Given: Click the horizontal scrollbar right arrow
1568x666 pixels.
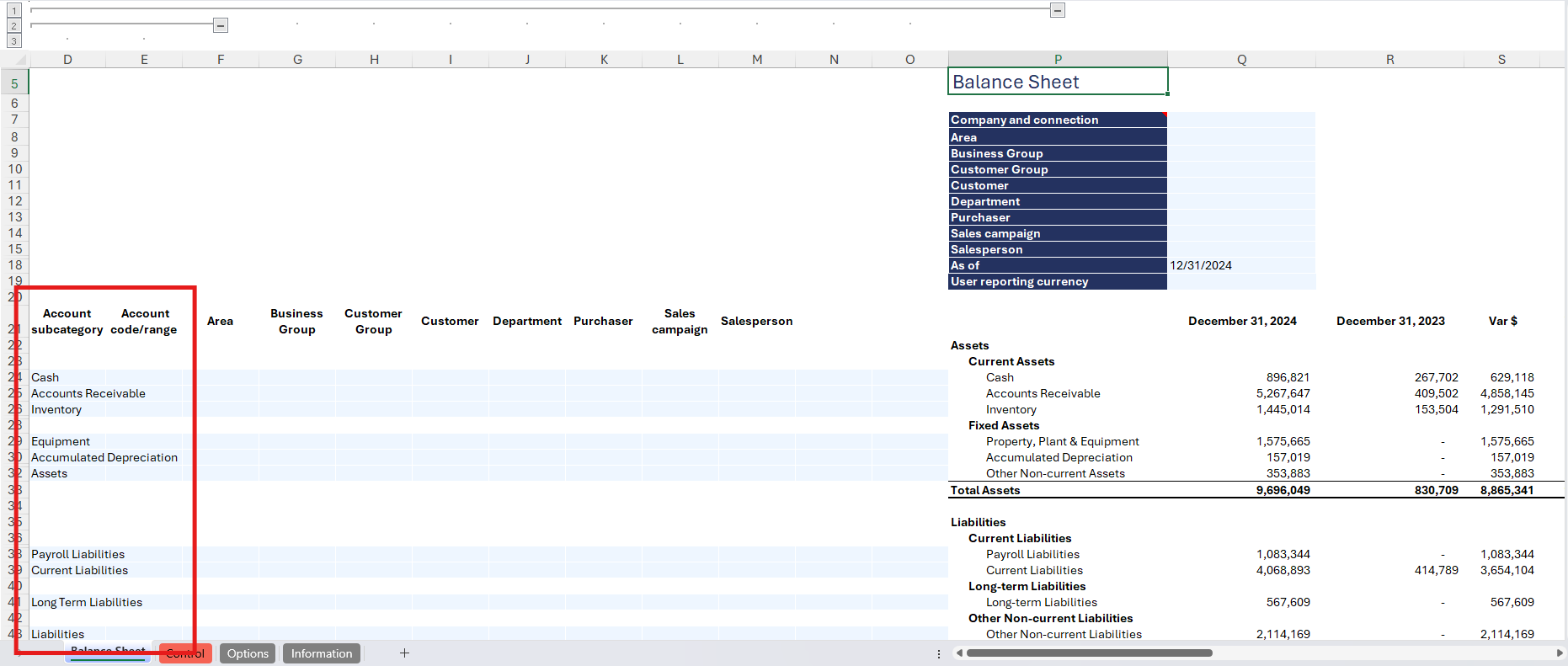Looking at the screenshot, I should 1559,653.
